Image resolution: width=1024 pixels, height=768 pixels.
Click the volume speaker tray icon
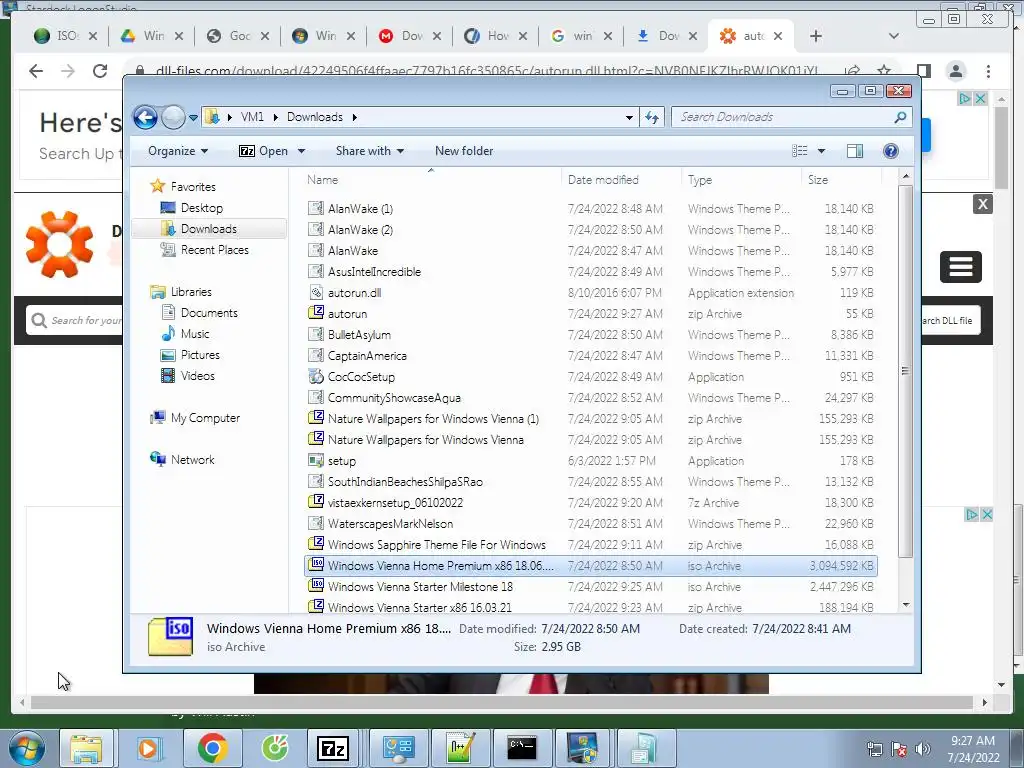(923, 749)
